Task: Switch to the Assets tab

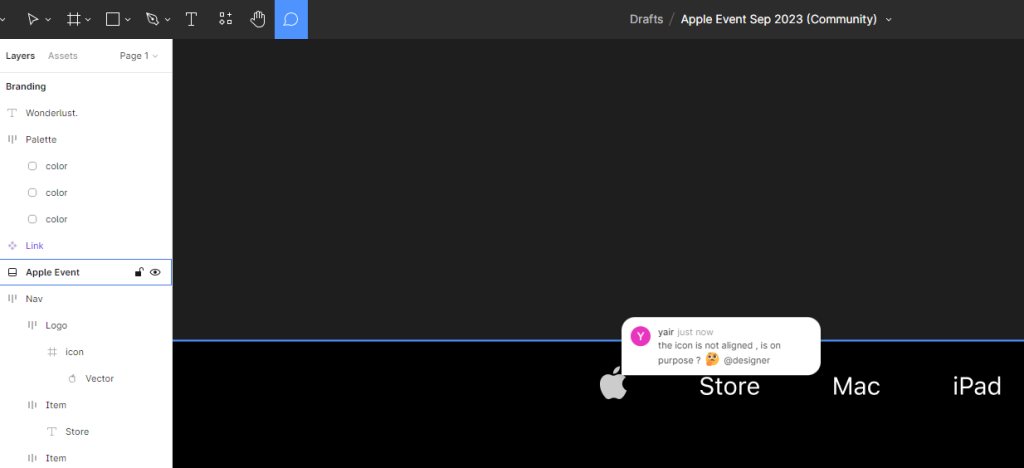Action: [62, 56]
